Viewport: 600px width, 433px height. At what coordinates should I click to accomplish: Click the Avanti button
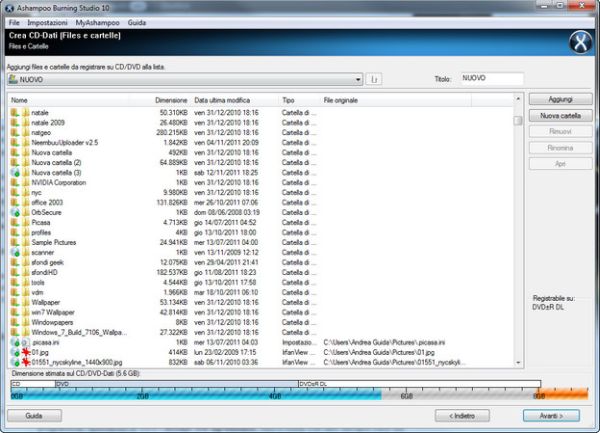click(x=551, y=415)
